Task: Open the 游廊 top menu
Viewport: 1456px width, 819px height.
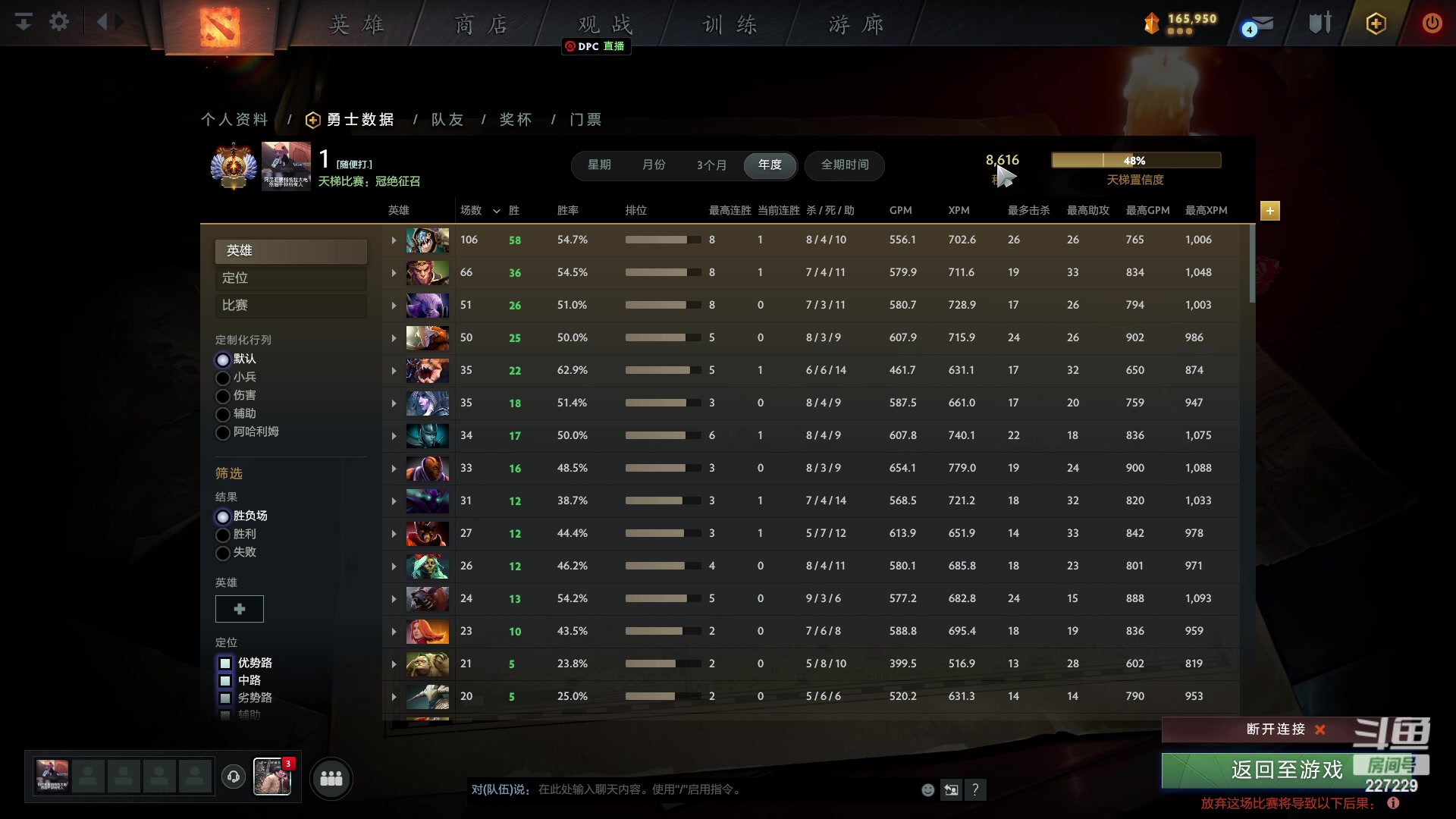Action: (x=855, y=25)
